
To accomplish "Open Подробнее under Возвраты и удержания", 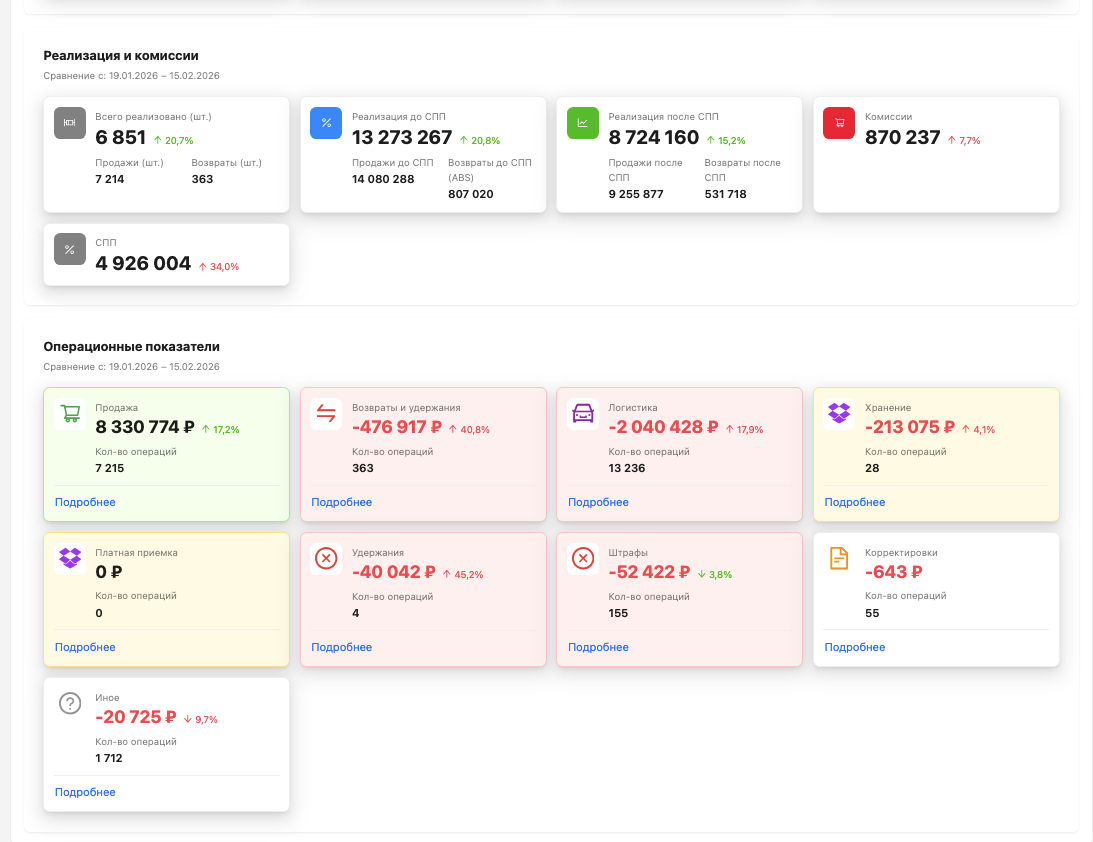I will tap(342, 502).
